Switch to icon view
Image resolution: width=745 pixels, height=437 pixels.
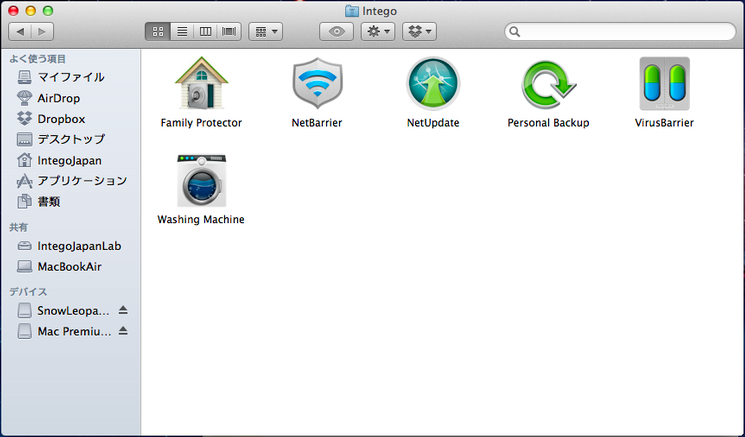pyautogui.click(x=158, y=32)
